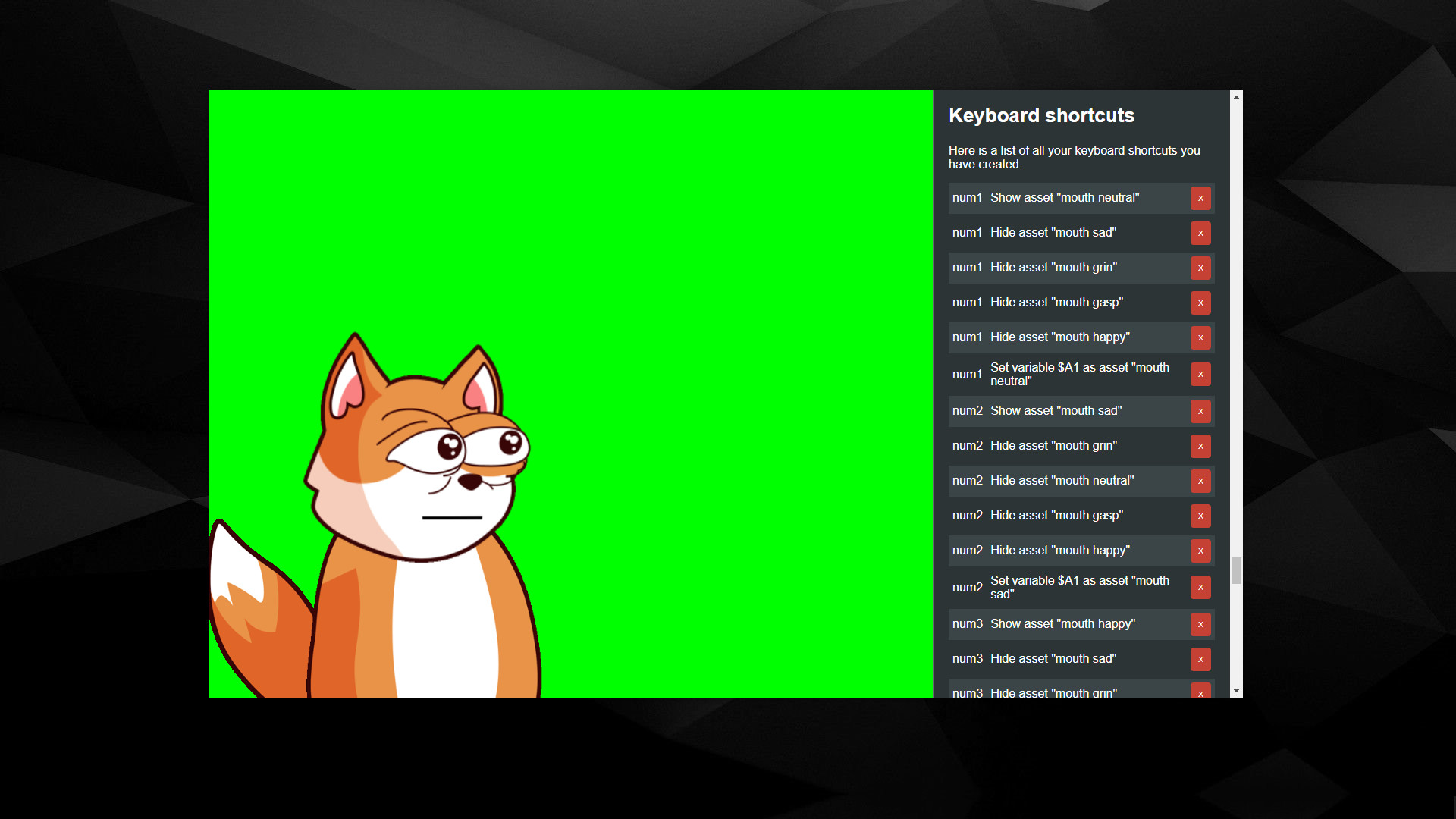Delete the num2 'Hide asset mouth happy' shortcut
The height and width of the screenshot is (819, 1456).
pyautogui.click(x=1200, y=551)
